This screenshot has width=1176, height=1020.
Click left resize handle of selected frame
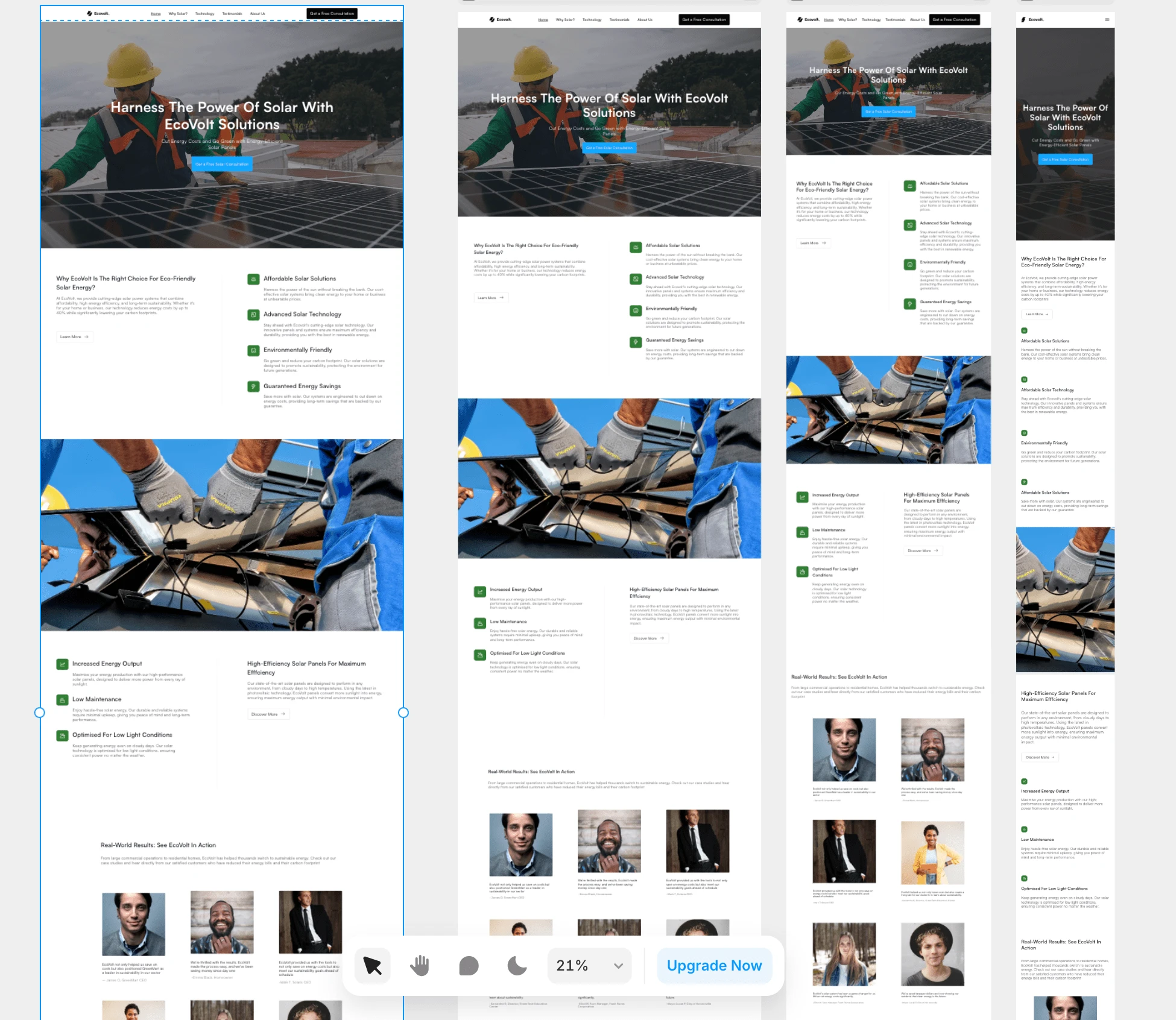coord(40,713)
